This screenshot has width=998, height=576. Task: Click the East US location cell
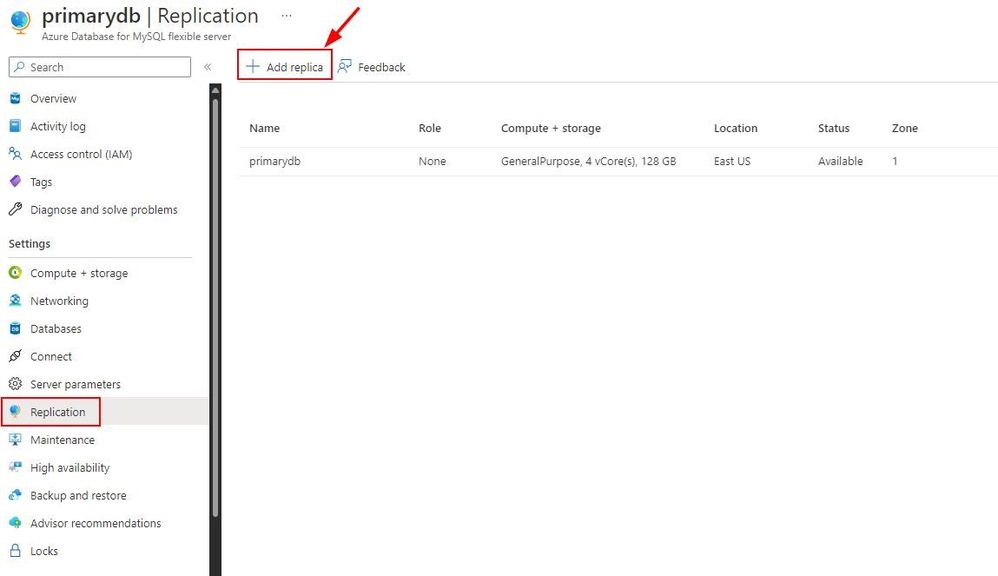tap(732, 161)
